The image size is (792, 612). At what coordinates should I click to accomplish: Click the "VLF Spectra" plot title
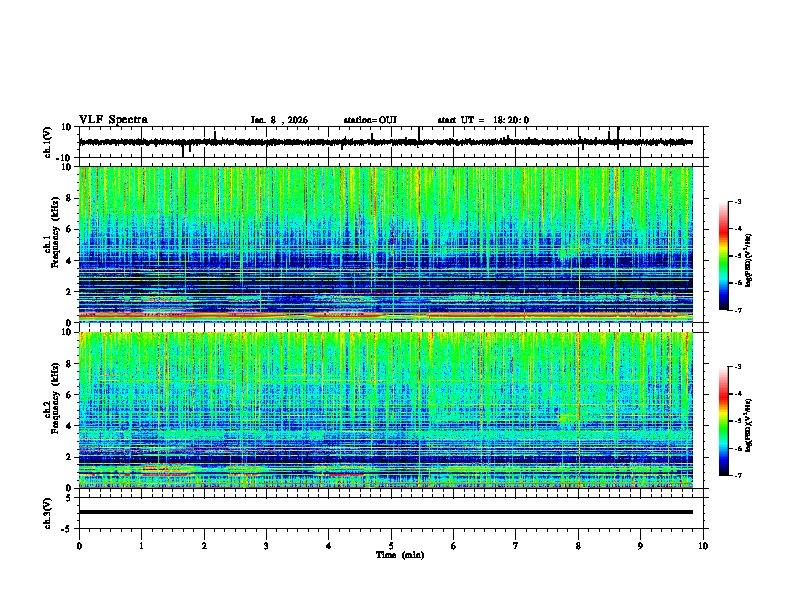click(x=113, y=120)
